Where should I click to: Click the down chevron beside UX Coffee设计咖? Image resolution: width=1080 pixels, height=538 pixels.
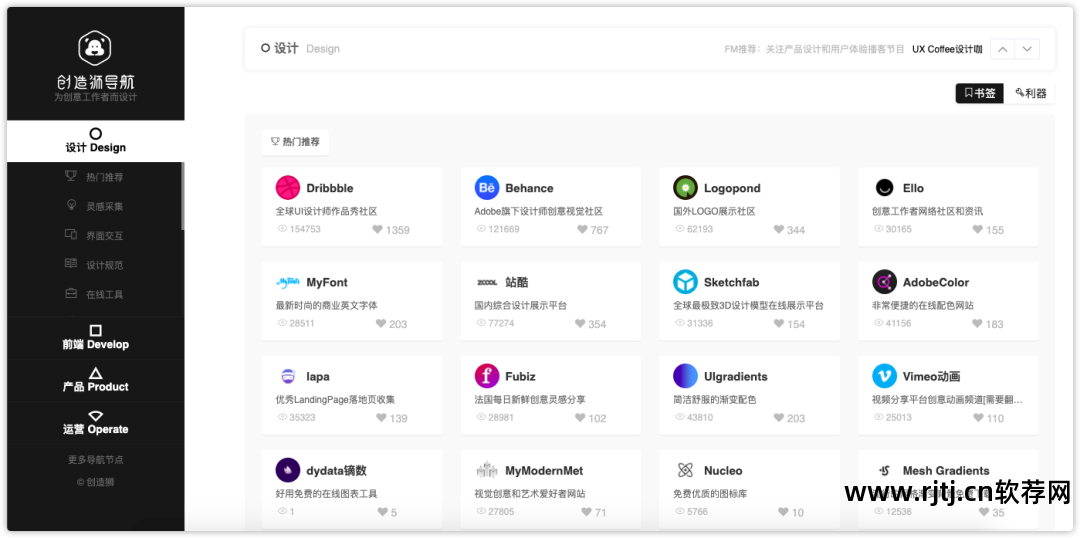pos(1028,49)
